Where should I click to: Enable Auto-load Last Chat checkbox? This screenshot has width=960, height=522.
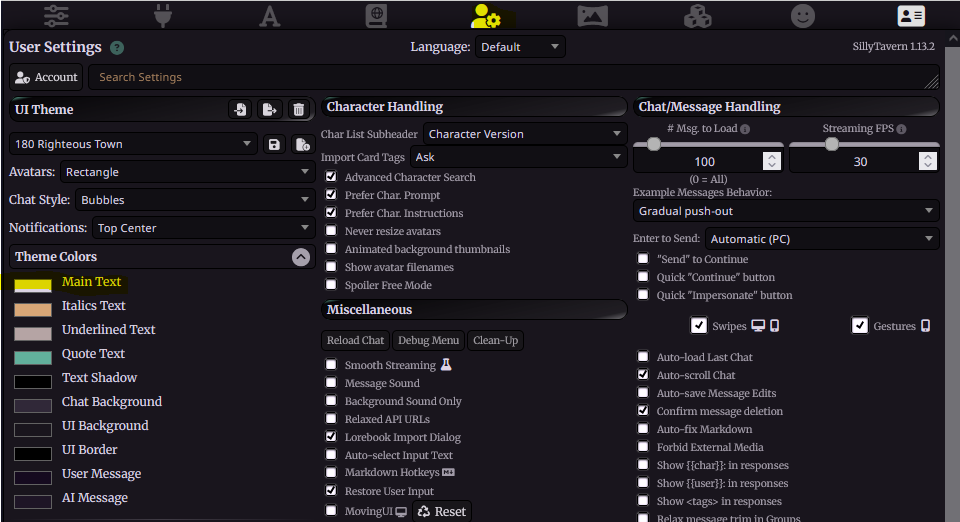click(643, 357)
